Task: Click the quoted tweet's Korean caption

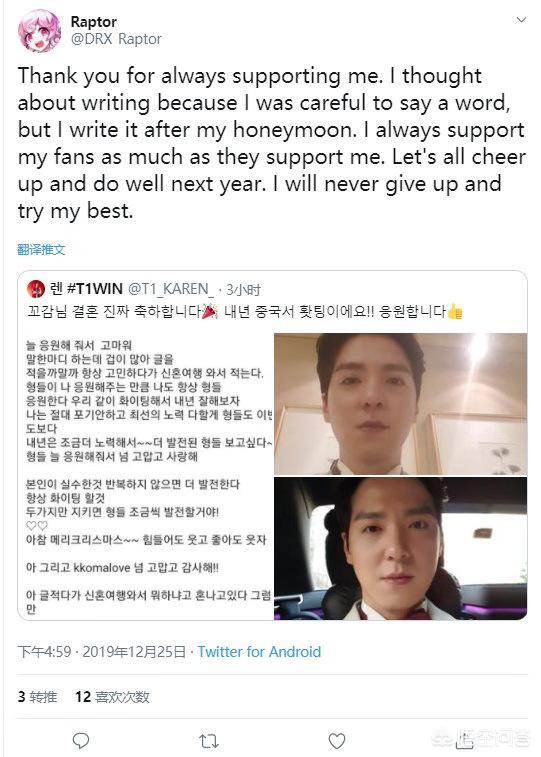Action: 245,311
